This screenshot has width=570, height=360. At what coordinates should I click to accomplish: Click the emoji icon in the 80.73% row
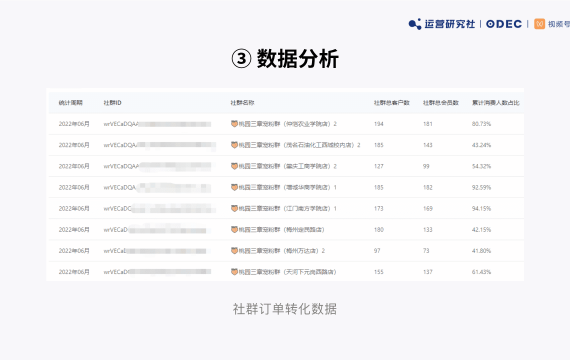[234, 124]
